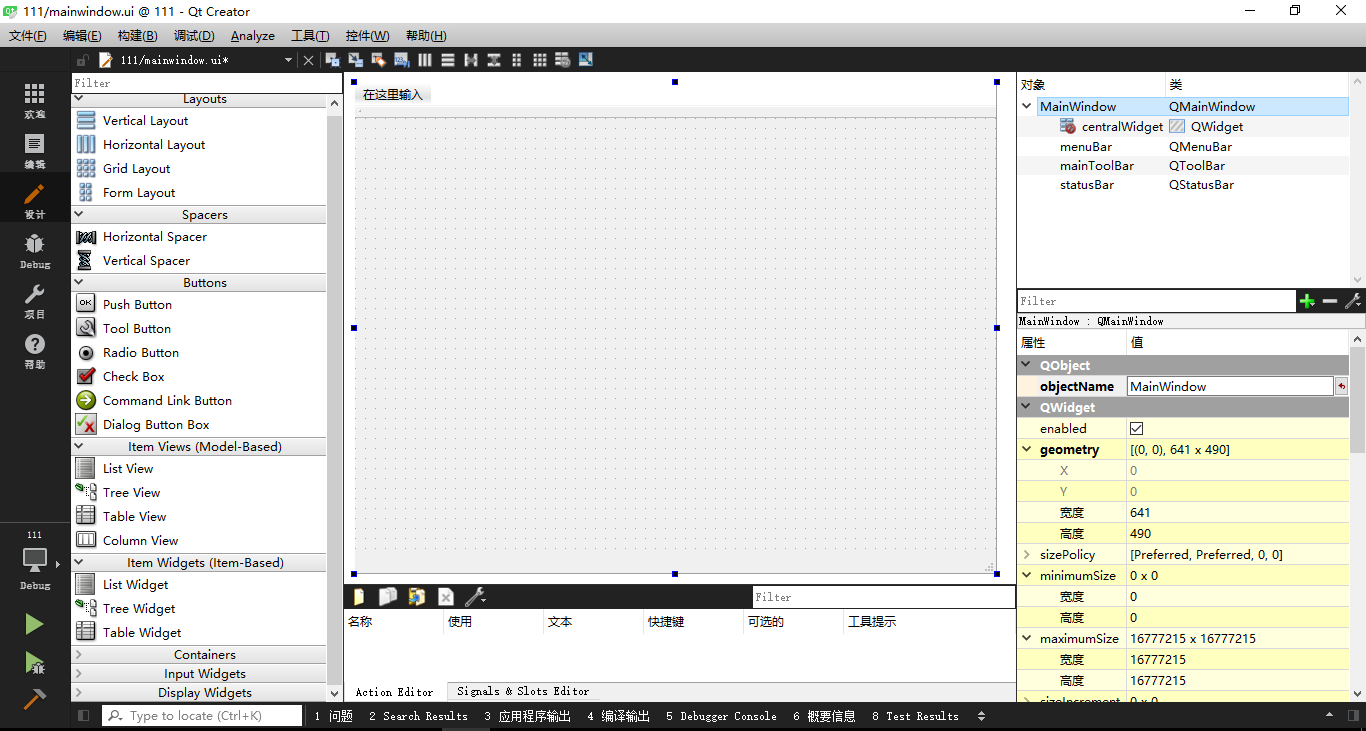
Task: Switch to Signals & Slots Editor tab
Action: [x=523, y=691]
